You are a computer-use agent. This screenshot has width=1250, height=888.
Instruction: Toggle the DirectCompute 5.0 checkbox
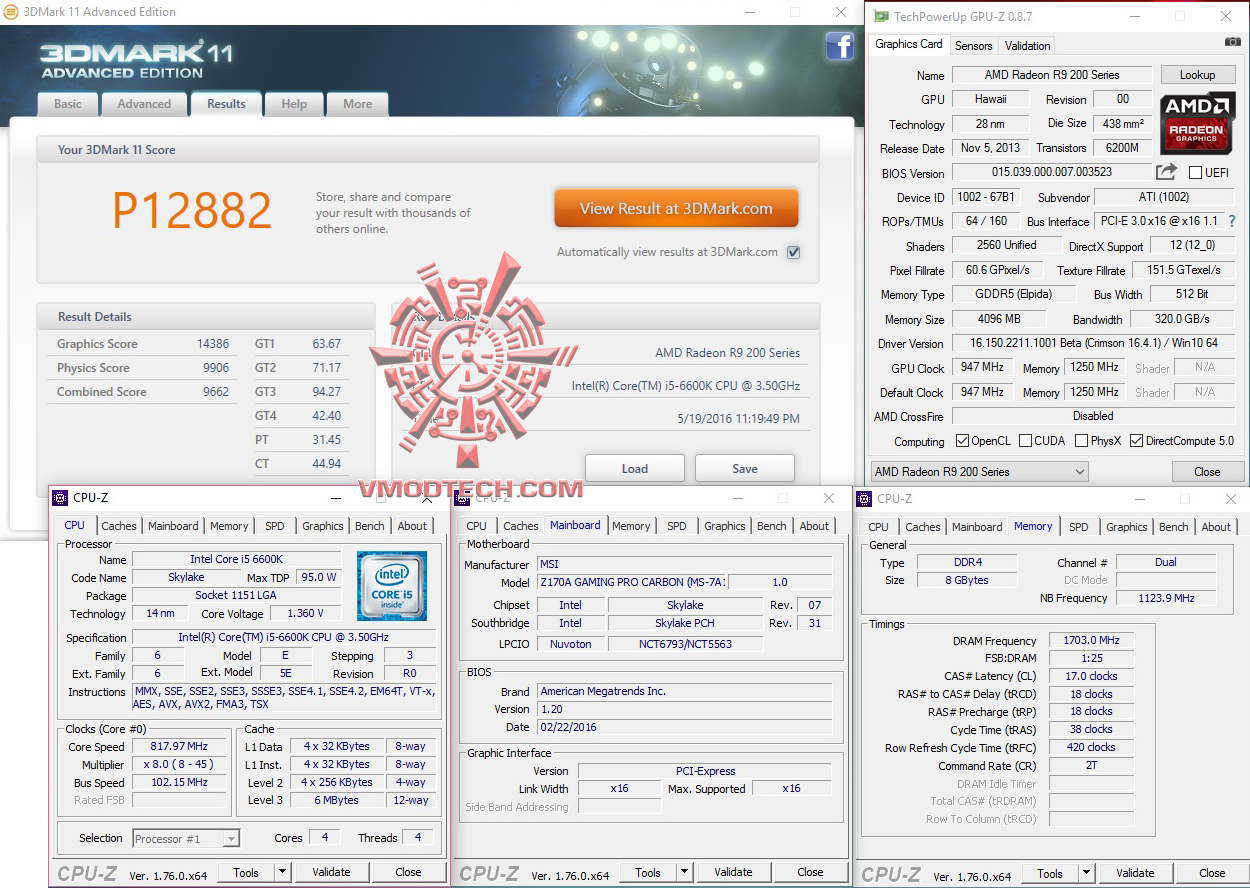(x=1136, y=441)
